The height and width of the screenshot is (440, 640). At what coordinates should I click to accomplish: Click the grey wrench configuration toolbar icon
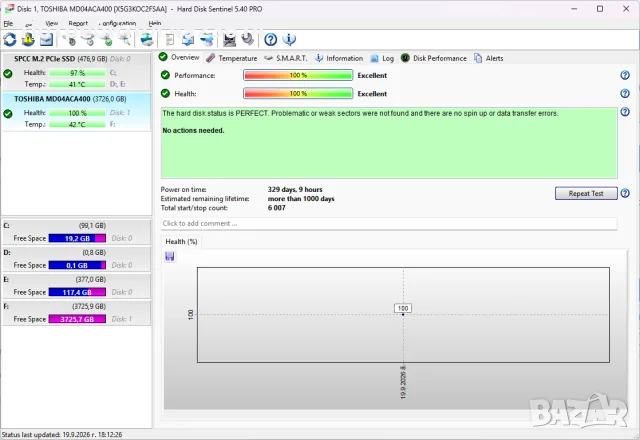tap(248, 40)
